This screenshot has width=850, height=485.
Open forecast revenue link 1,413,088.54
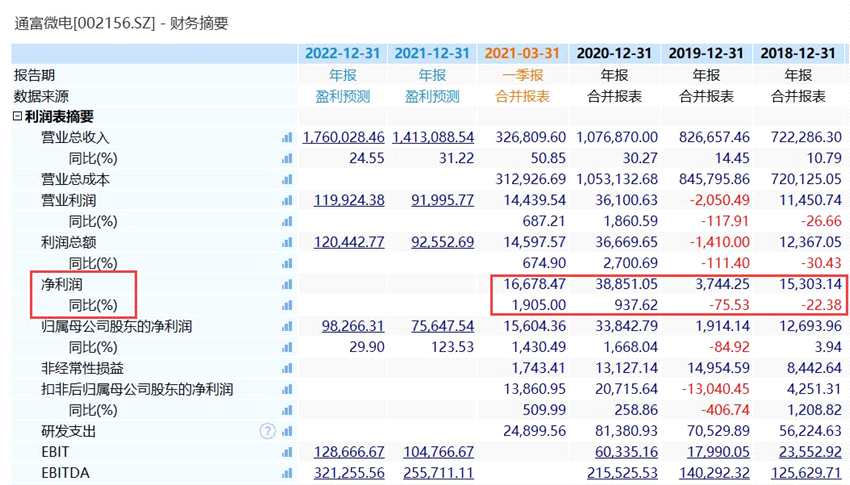[433, 137]
